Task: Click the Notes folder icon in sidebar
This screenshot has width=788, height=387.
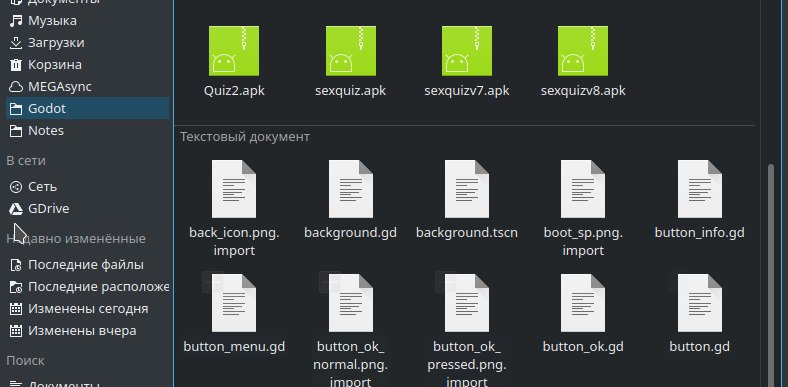Action: [16, 131]
